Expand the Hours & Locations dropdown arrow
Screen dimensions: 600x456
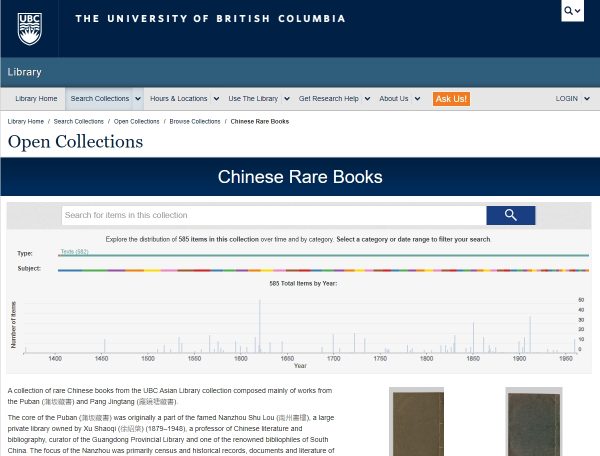(216, 99)
